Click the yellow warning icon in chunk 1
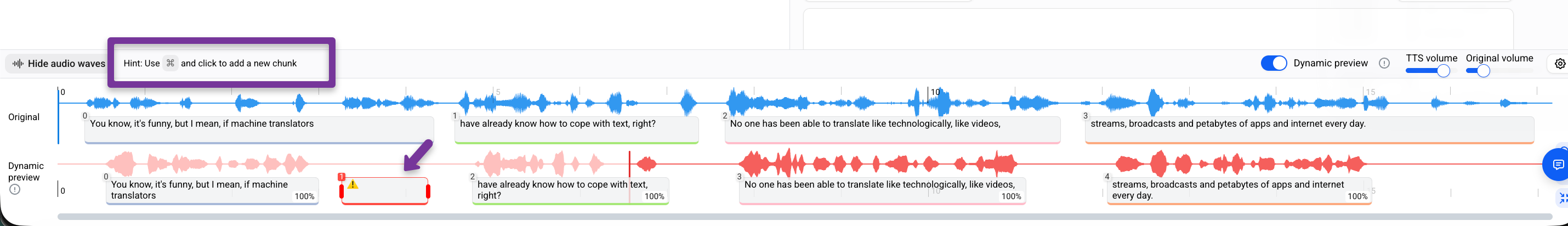1568x226 pixels. pyautogui.click(x=353, y=184)
